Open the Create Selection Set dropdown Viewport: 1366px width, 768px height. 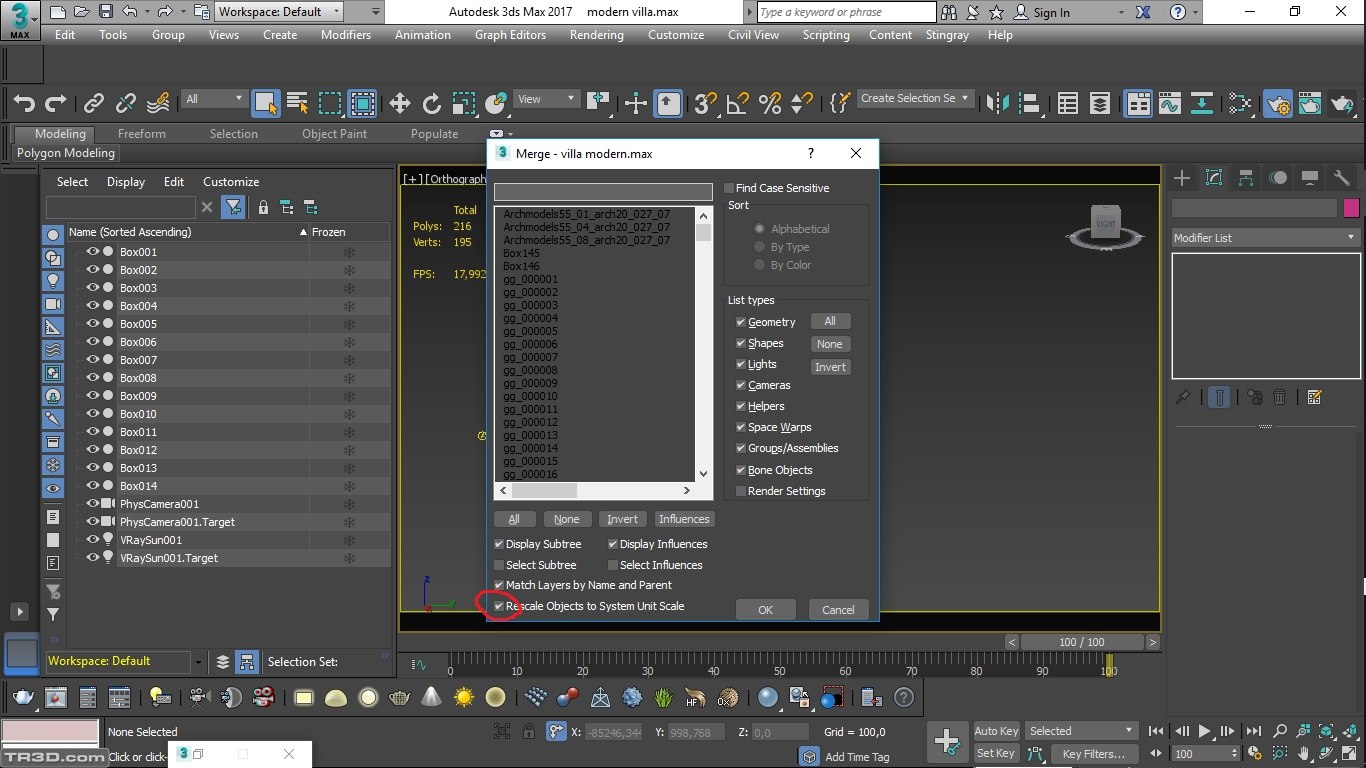pyautogui.click(x=914, y=98)
